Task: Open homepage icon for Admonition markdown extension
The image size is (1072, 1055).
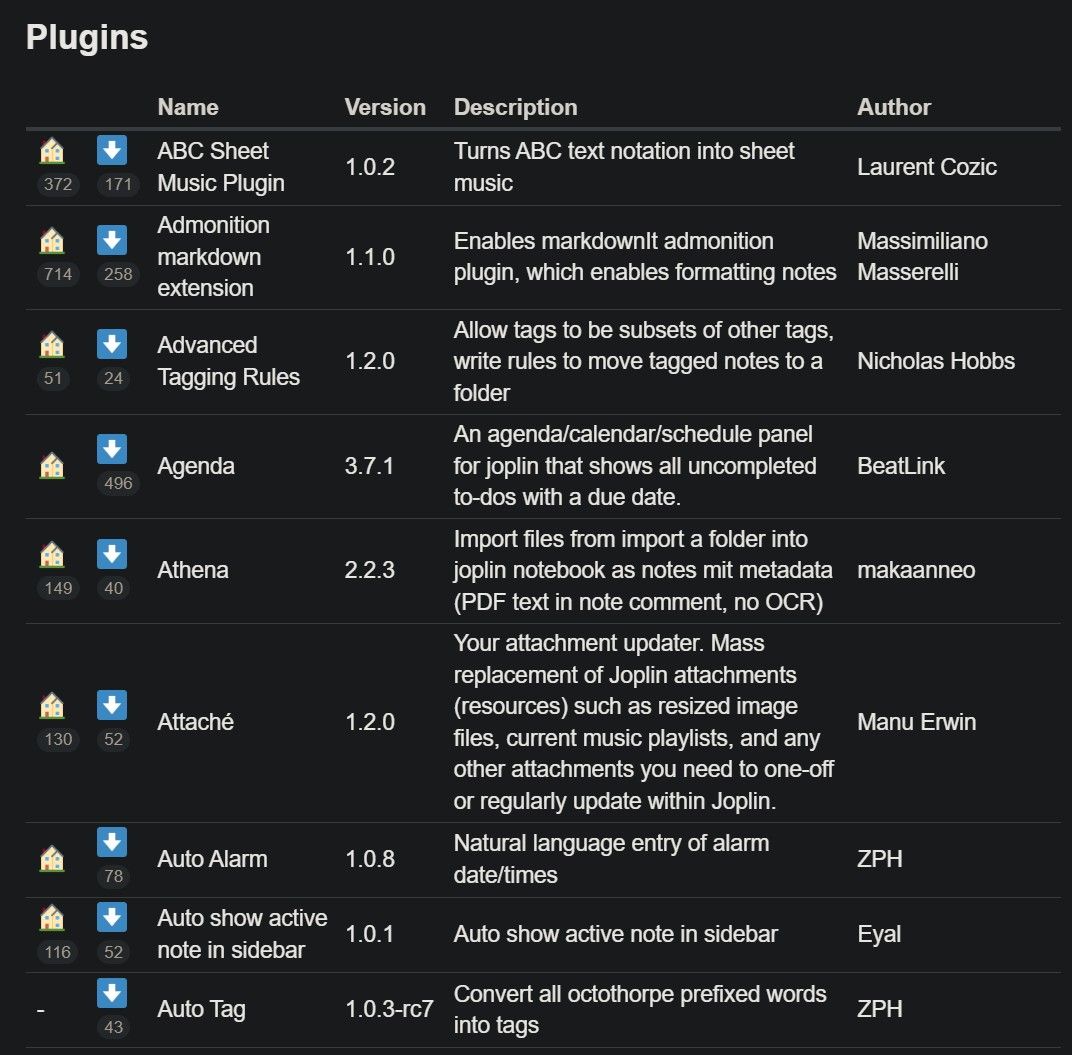Action: pyautogui.click(x=52, y=240)
